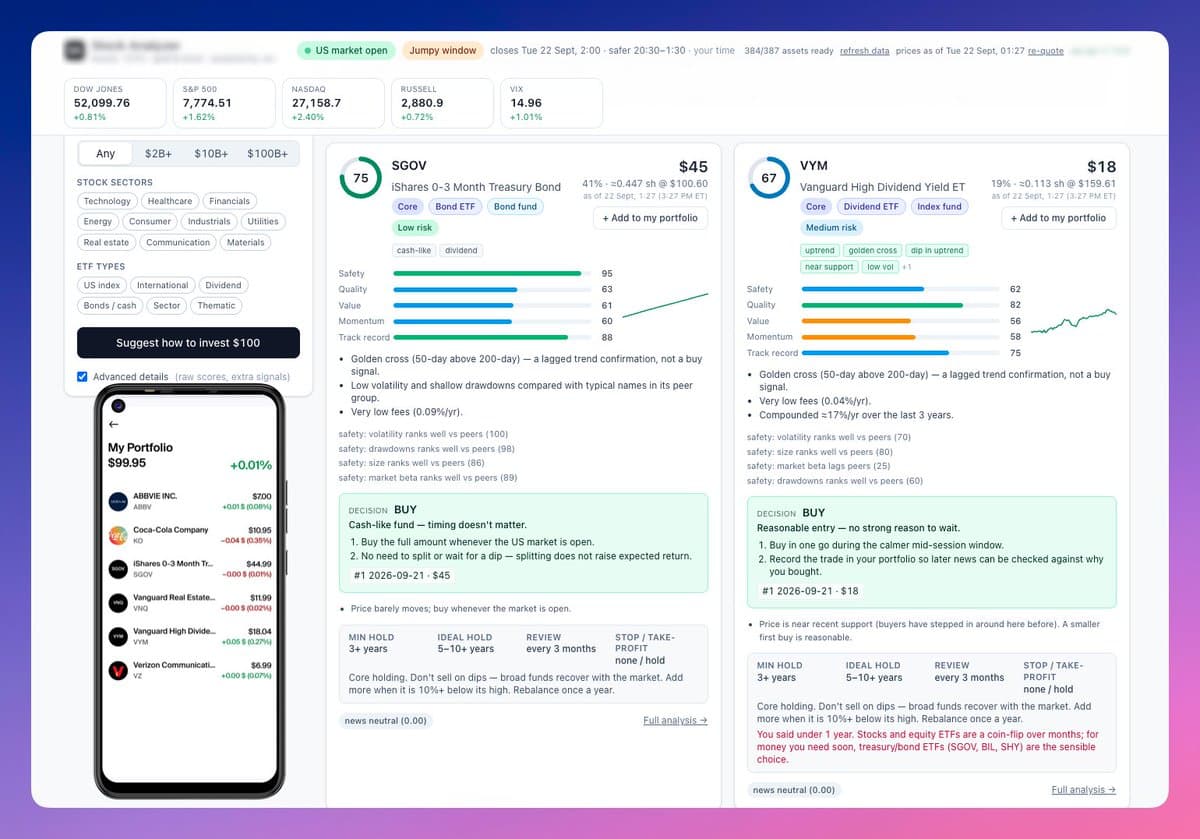
Task: Tap the Verizon logo icon in phone portfolio
Action: pyautogui.click(x=117, y=671)
